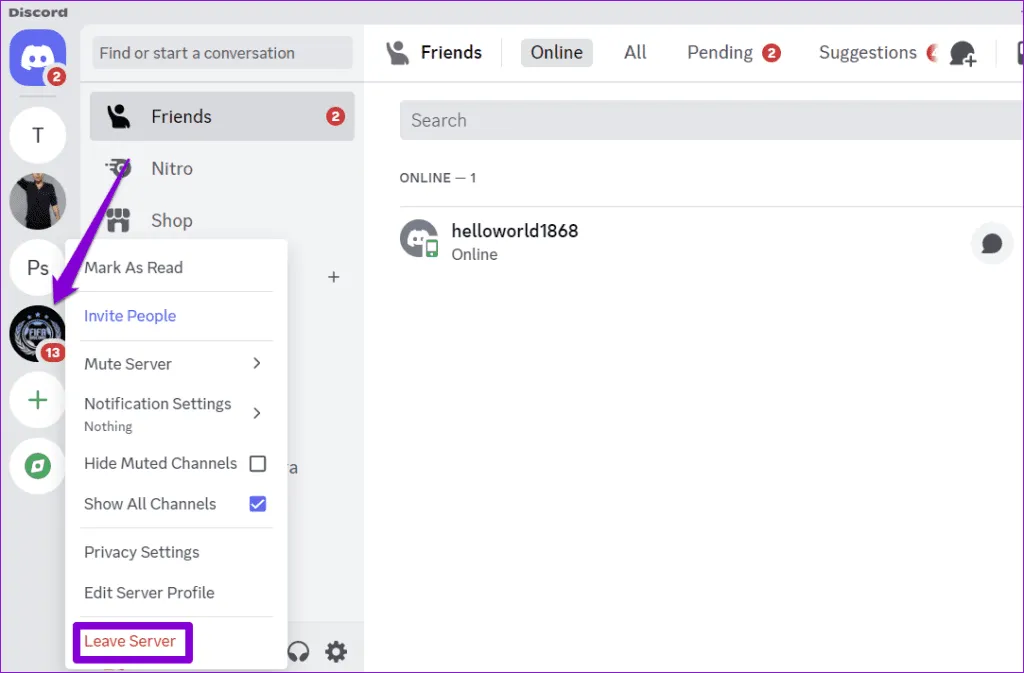The width and height of the screenshot is (1024, 673).
Task: Click the New Group DM icon
Action: coord(962,53)
